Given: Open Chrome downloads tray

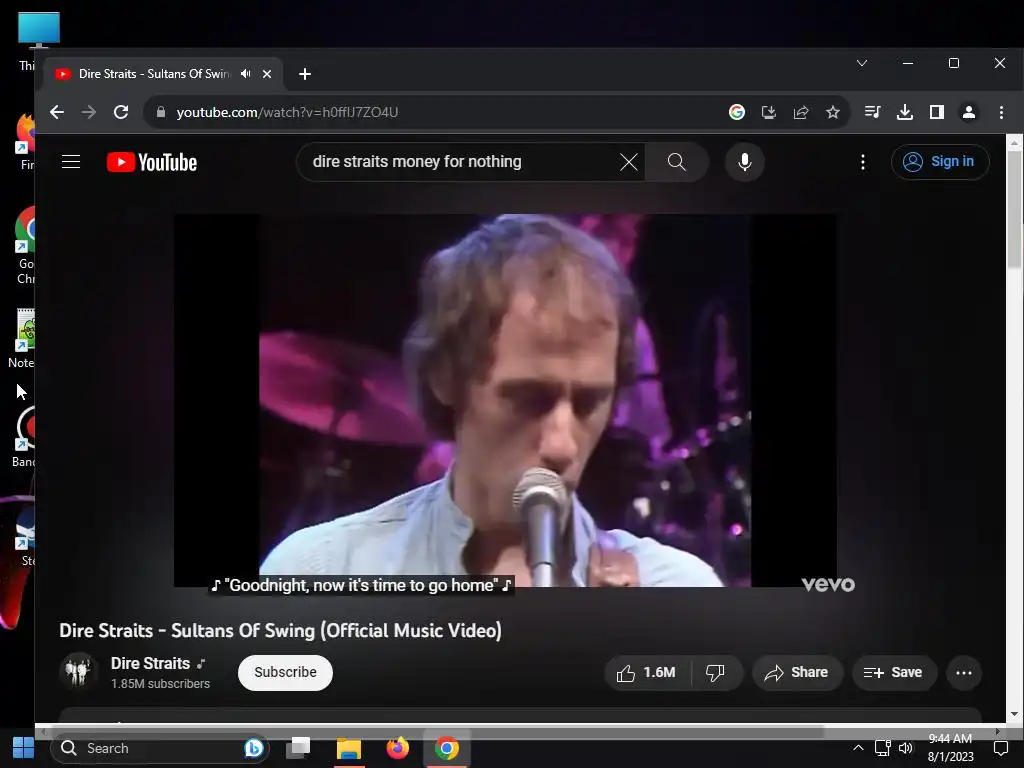Looking at the screenshot, I should 904,112.
